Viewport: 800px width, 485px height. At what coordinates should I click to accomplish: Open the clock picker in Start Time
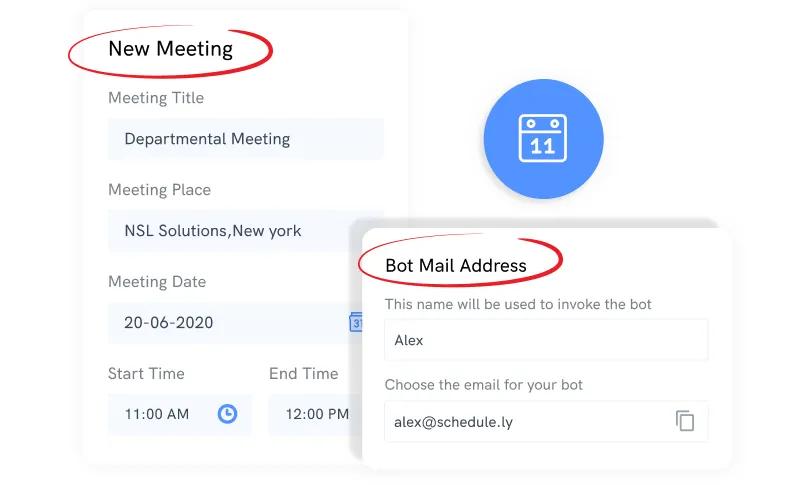coord(228,414)
